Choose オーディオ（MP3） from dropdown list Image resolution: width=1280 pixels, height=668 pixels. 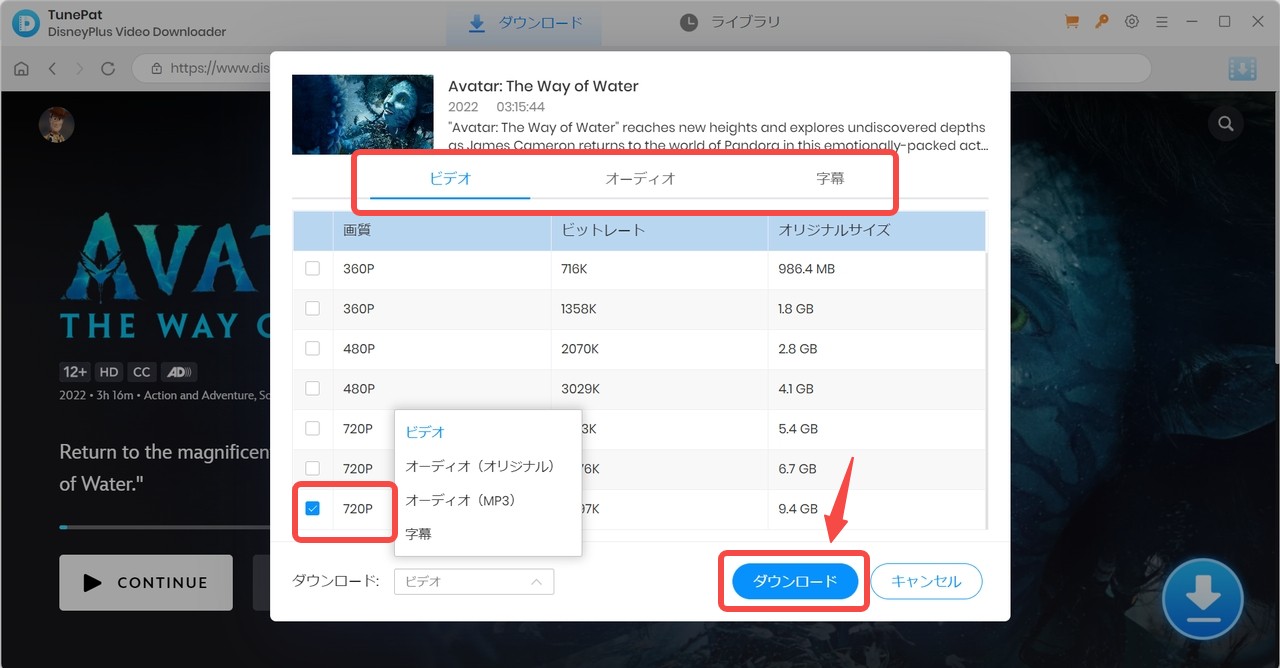(460, 500)
